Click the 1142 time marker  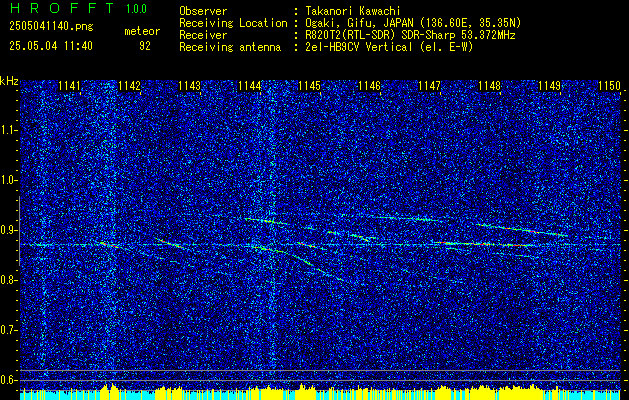coord(129,86)
